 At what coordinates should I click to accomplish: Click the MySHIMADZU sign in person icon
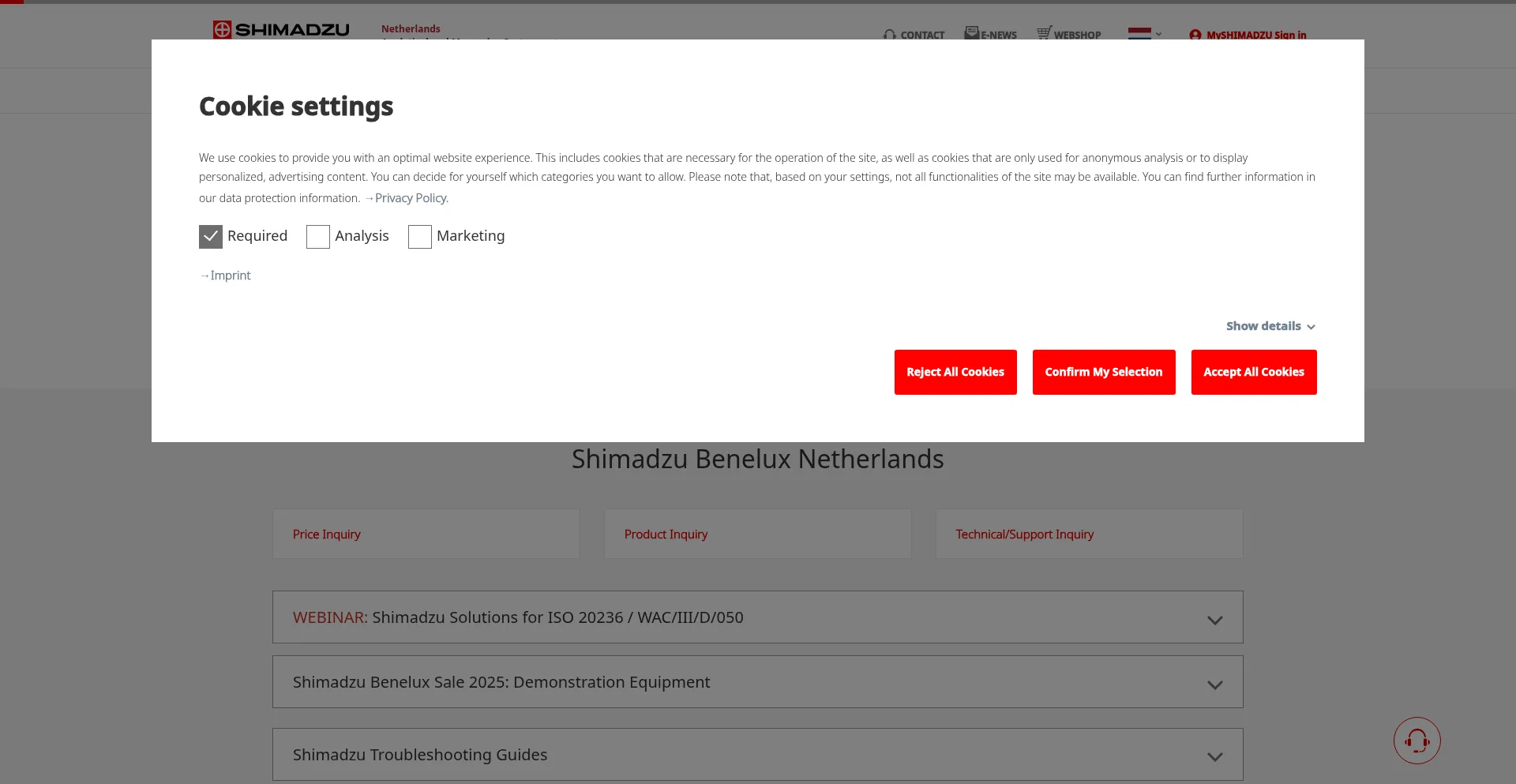point(1195,35)
